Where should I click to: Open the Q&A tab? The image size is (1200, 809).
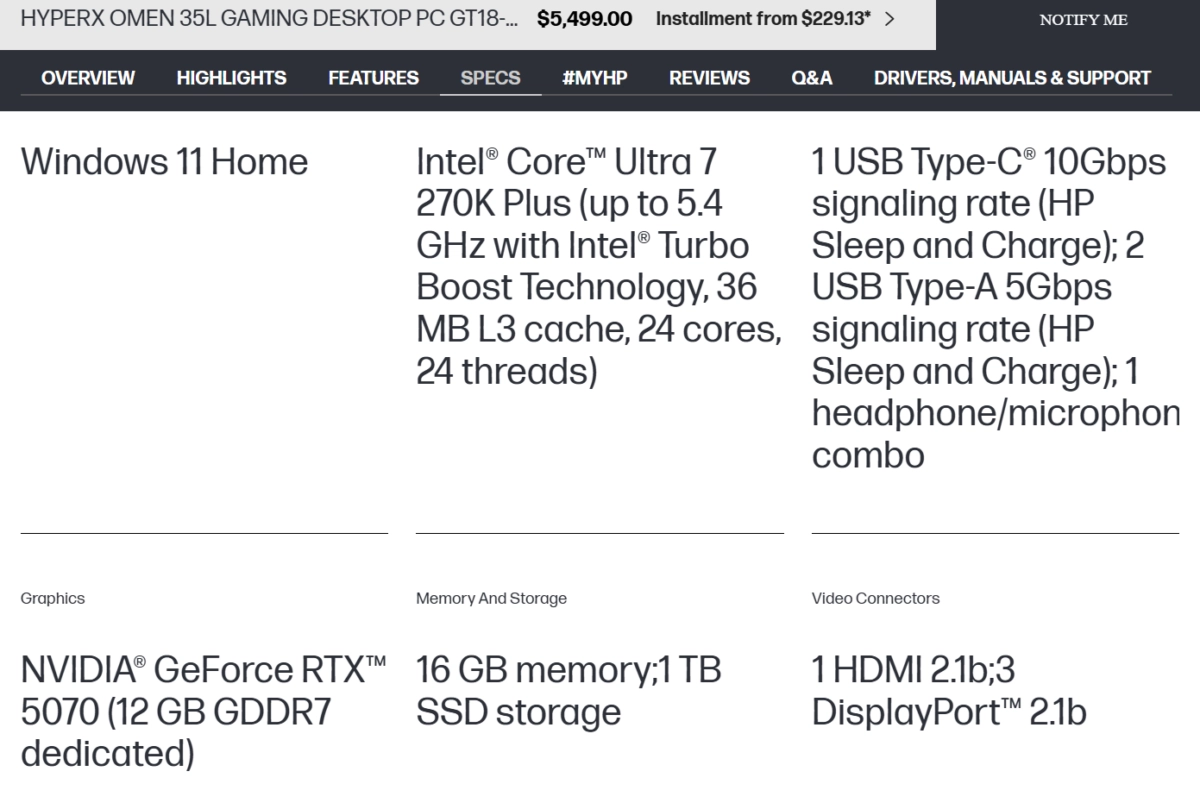point(810,78)
